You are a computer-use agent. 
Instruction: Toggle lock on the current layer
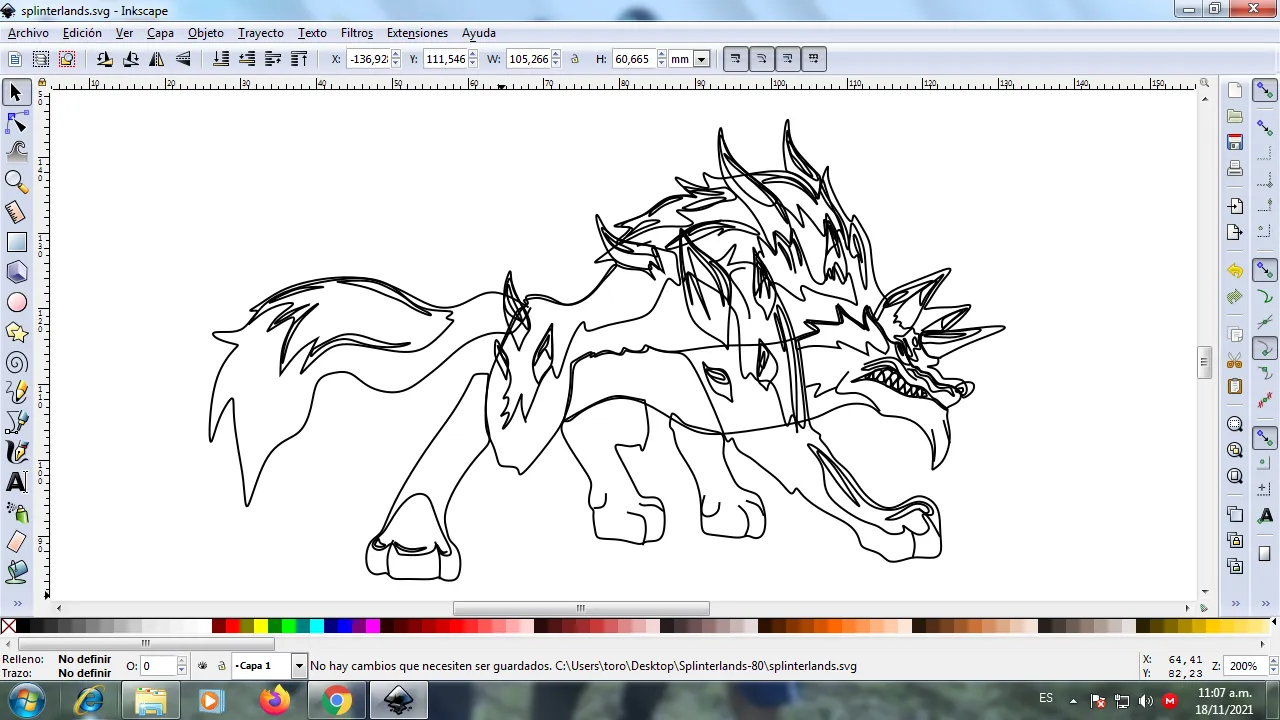coord(221,666)
